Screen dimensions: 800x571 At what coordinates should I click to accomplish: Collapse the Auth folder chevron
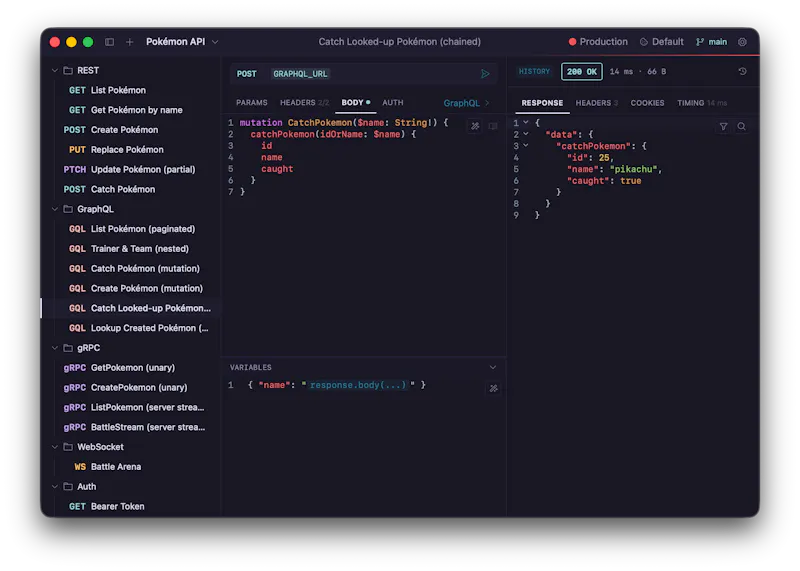tap(55, 487)
